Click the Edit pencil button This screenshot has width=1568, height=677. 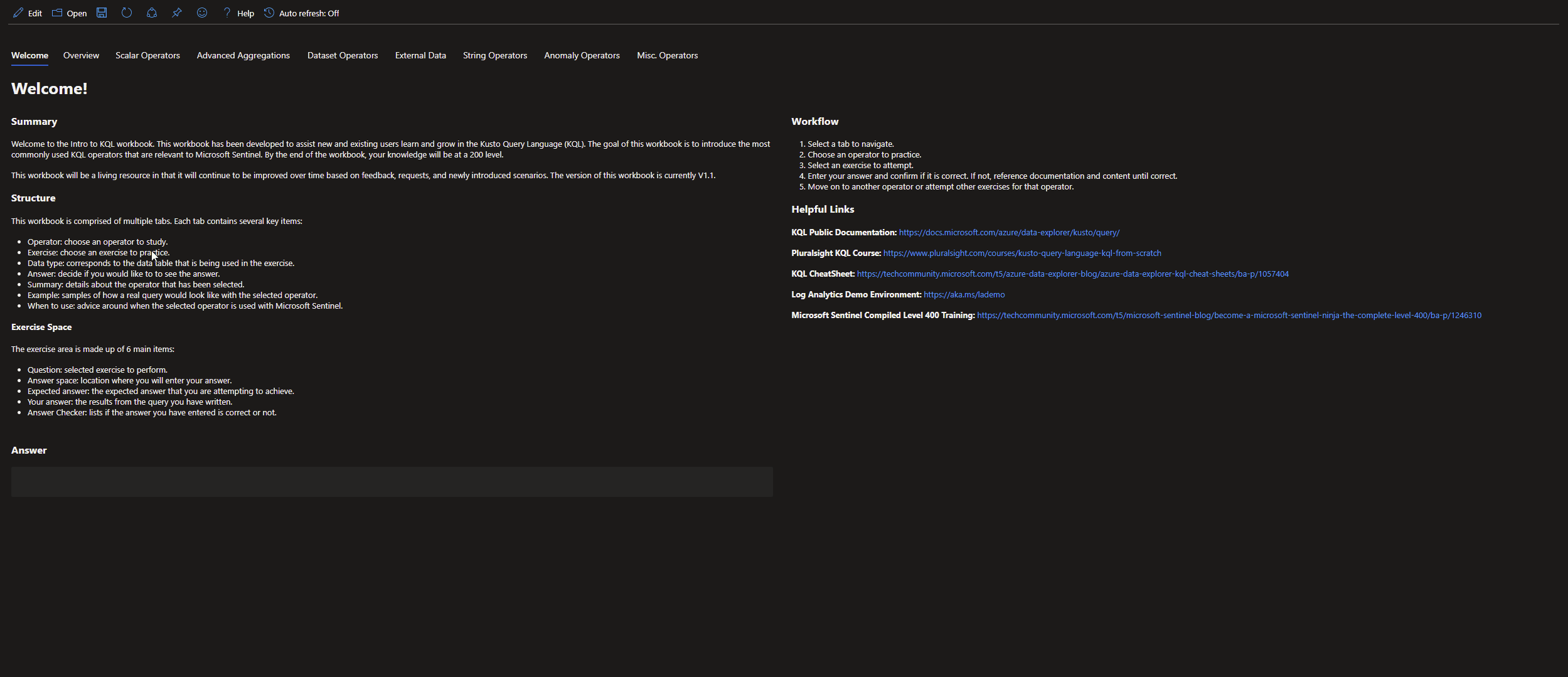click(x=28, y=13)
